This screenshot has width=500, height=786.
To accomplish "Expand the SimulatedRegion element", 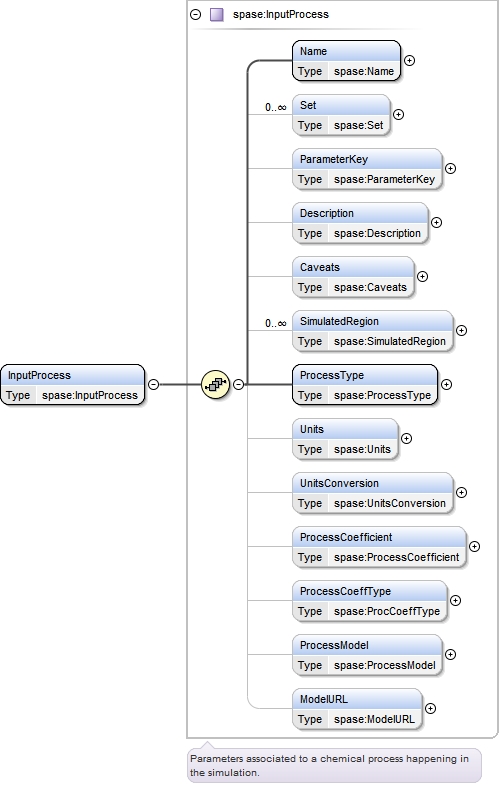I will (x=461, y=330).
